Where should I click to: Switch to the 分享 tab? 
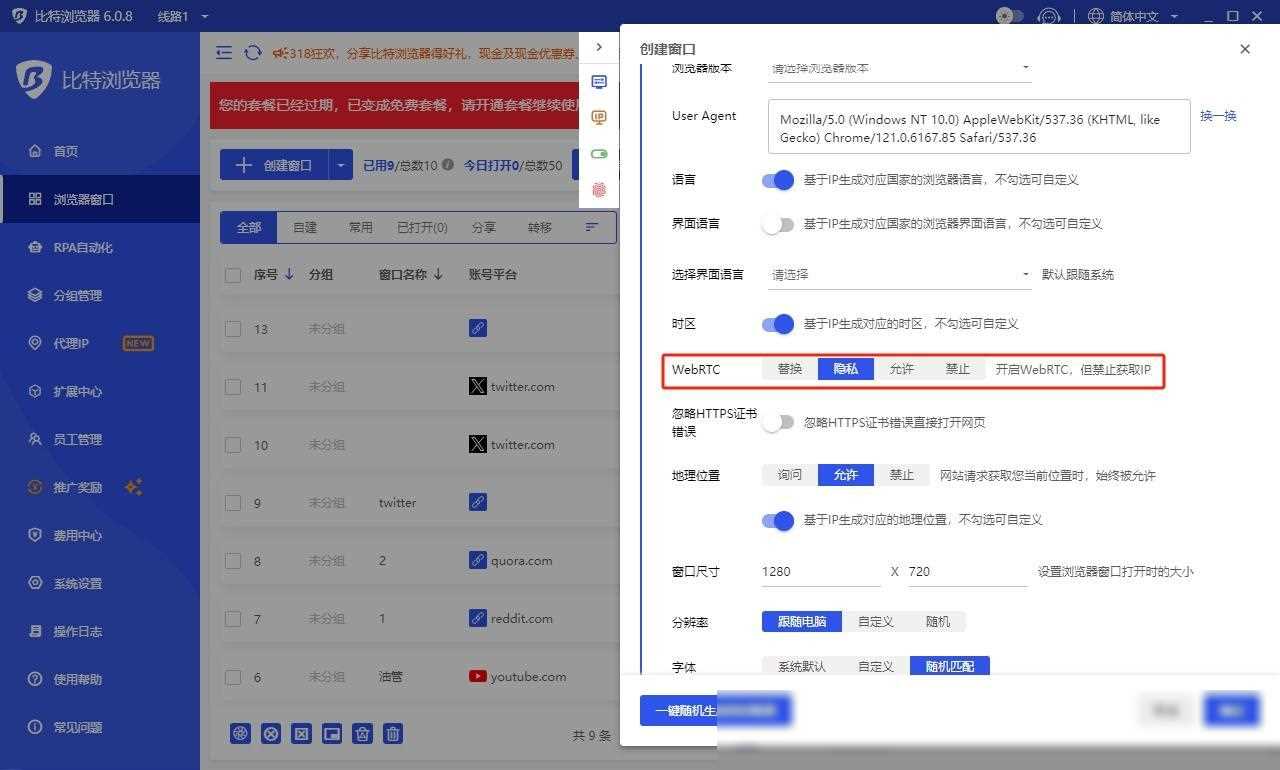[484, 227]
